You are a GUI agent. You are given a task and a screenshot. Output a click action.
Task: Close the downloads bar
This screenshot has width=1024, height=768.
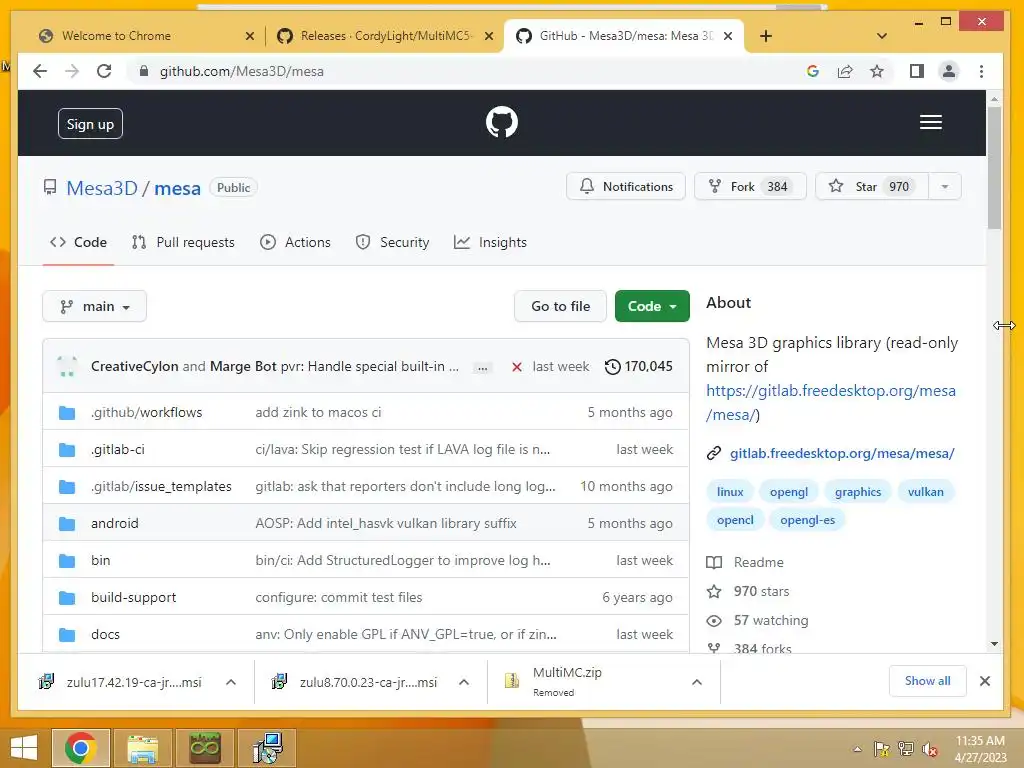(985, 681)
